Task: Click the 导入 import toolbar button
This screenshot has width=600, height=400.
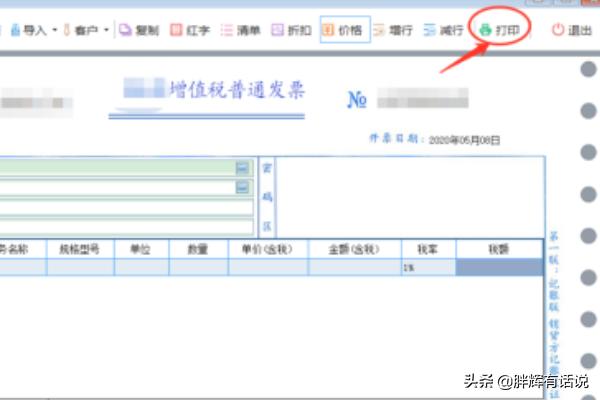Action: (x=28, y=30)
